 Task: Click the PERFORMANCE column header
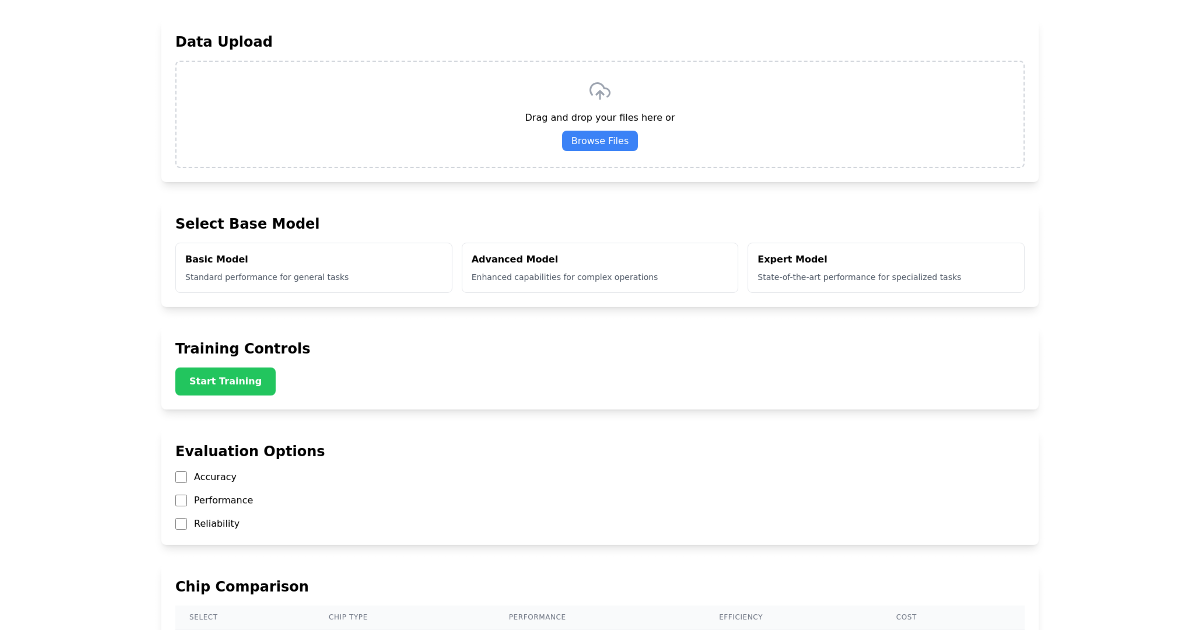pyautogui.click(x=537, y=617)
